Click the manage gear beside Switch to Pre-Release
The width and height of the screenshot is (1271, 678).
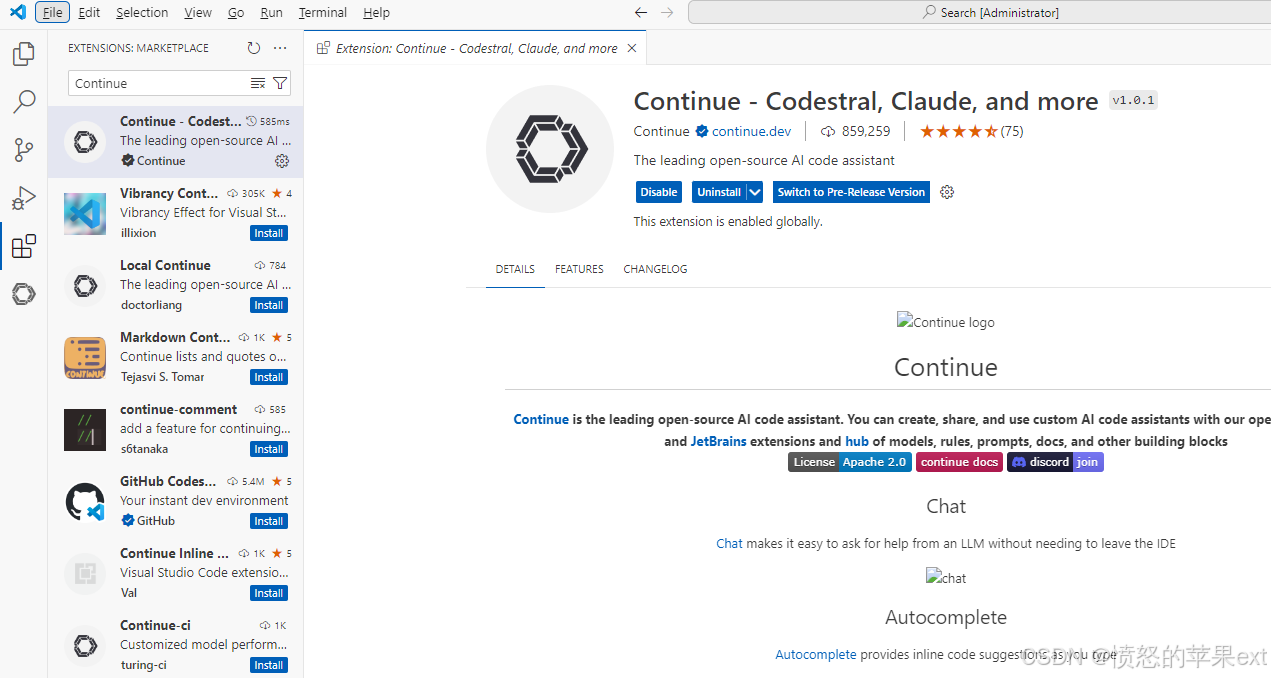click(x=947, y=192)
